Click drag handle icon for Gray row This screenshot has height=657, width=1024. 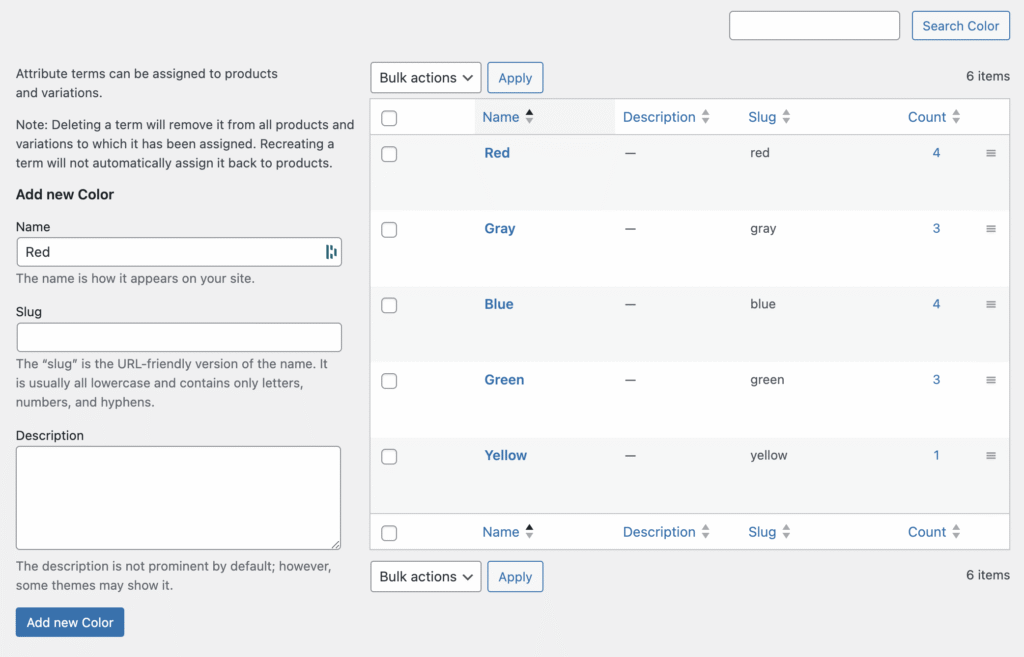coord(990,229)
